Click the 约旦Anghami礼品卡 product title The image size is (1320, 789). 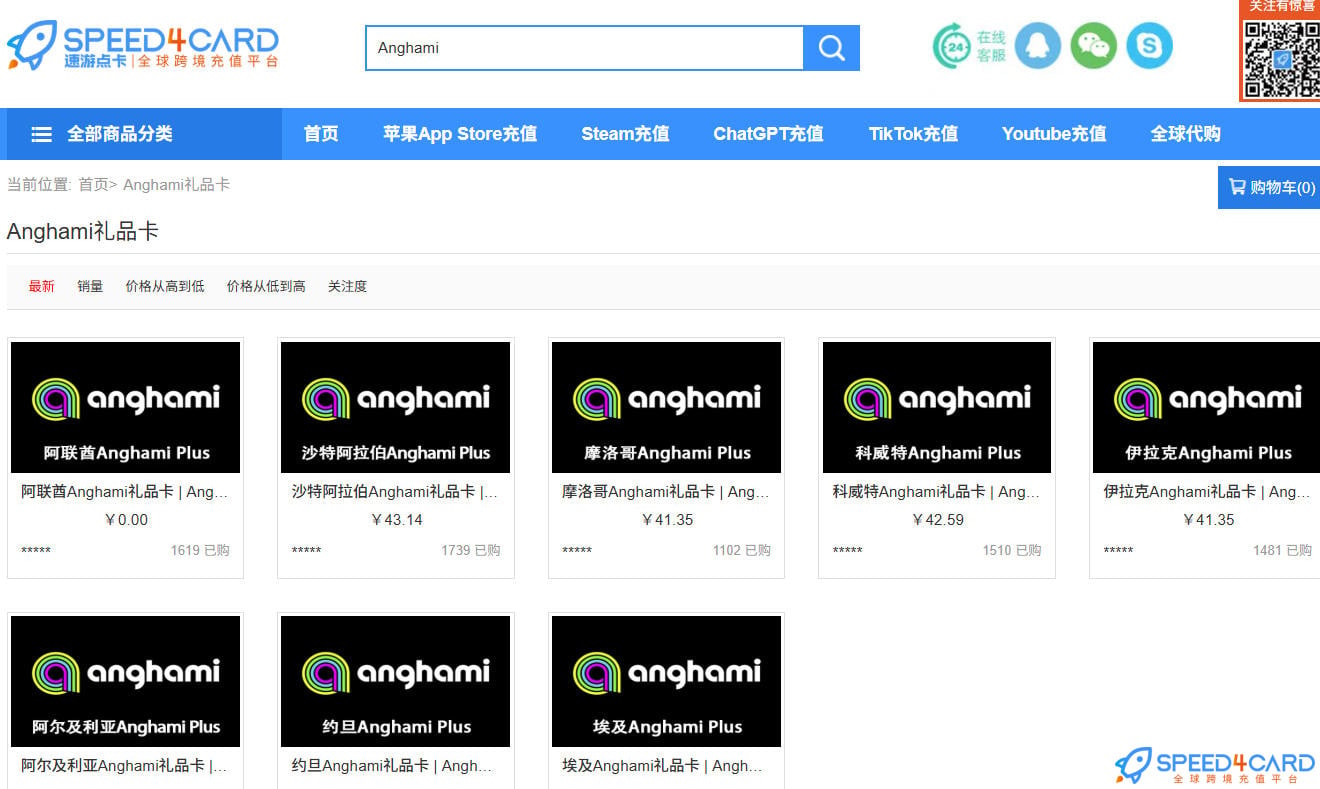tap(392, 766)
